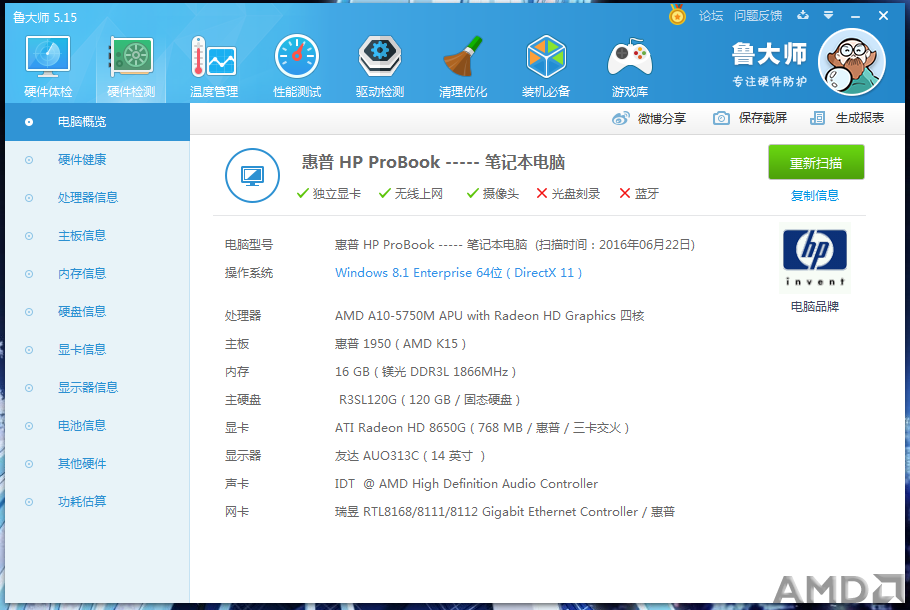The width and height of the screenshot is (910, 610).
Task: Click 摄像头 check mark item
Action: point(493,194)
